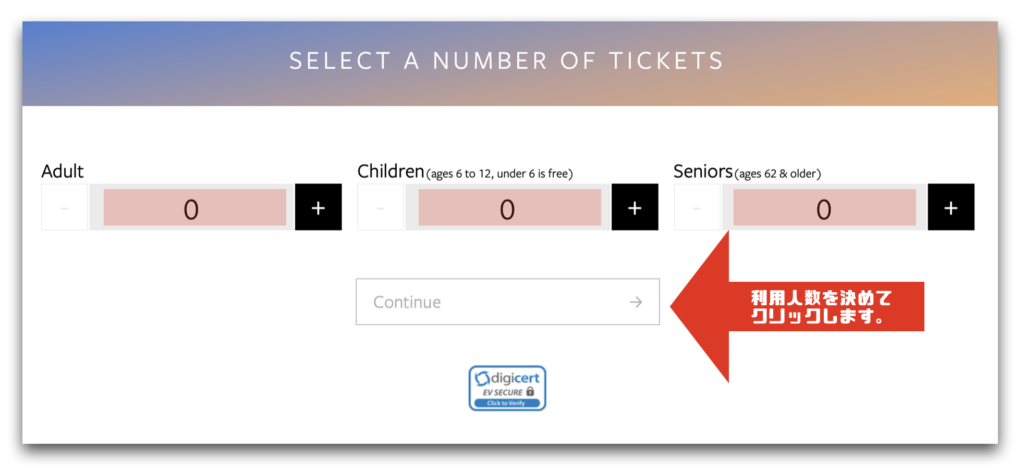Screen dimensions: 1024x474
Task: Click the Continue button
Action: (507, 302)
